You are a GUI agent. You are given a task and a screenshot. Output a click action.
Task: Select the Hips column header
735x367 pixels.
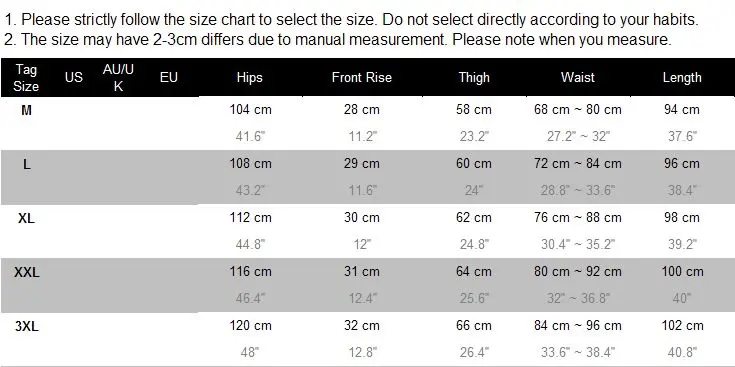tap(249, 77)
